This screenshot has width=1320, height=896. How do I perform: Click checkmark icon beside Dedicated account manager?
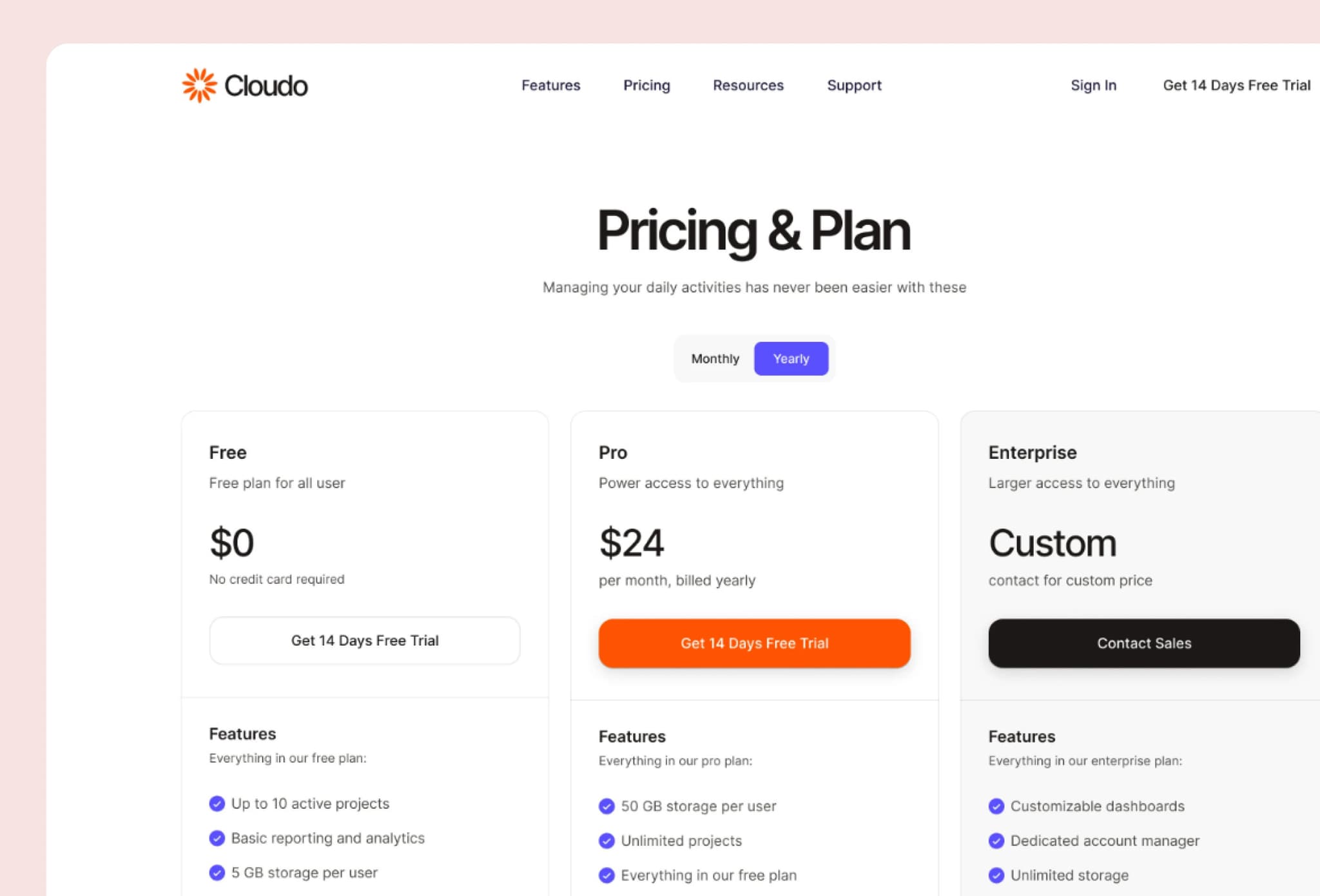click(996, 841)
